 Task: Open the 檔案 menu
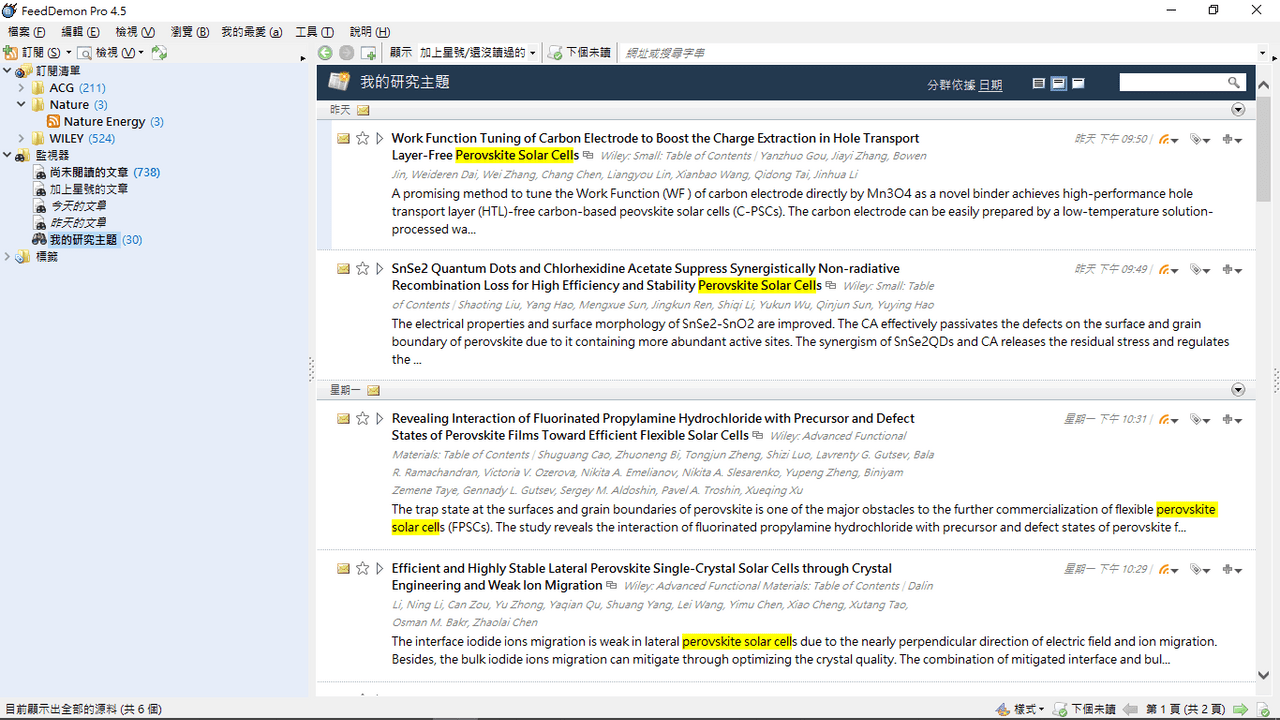coord(26,32)
